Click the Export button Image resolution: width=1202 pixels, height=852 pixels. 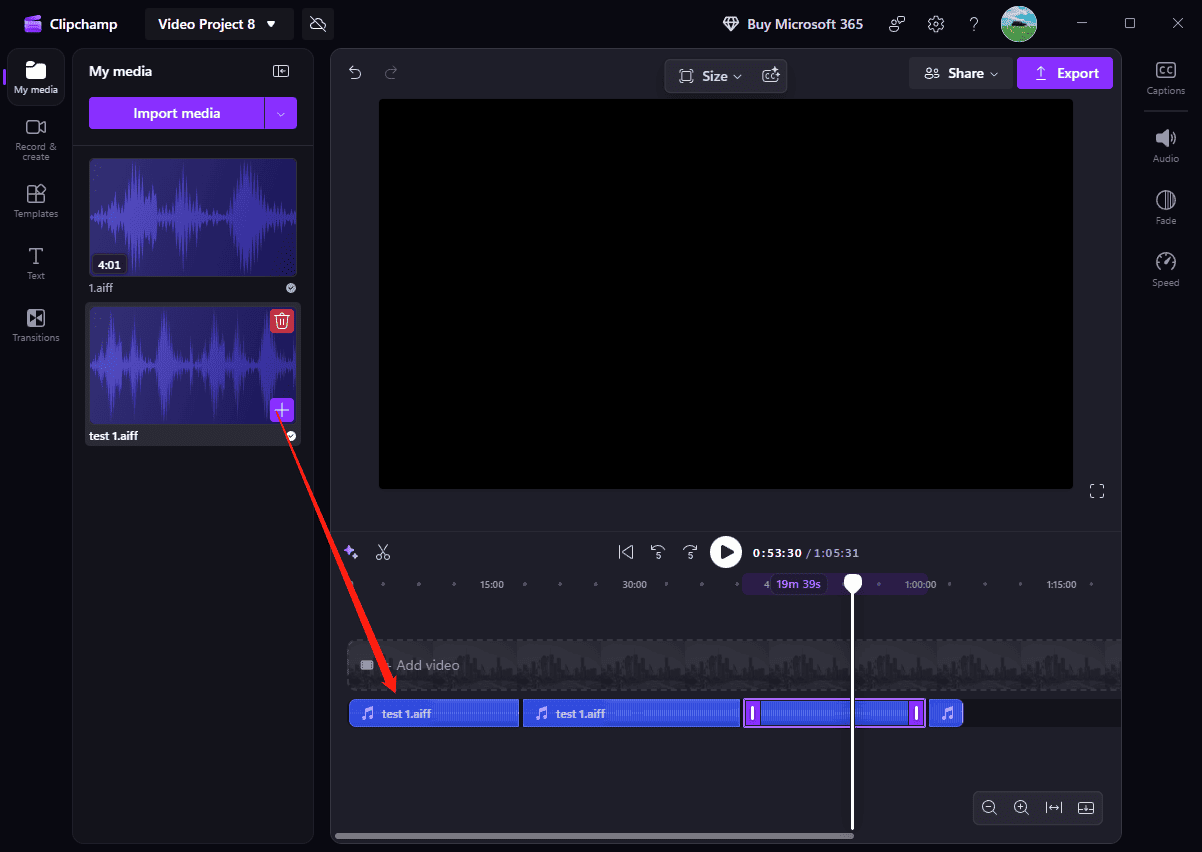coord(1064,73)
